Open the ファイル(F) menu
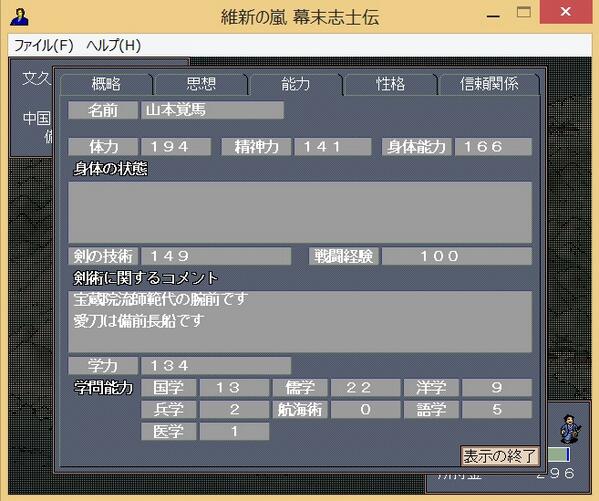Screen dimensions: 599x501 [x=44, y=45]
